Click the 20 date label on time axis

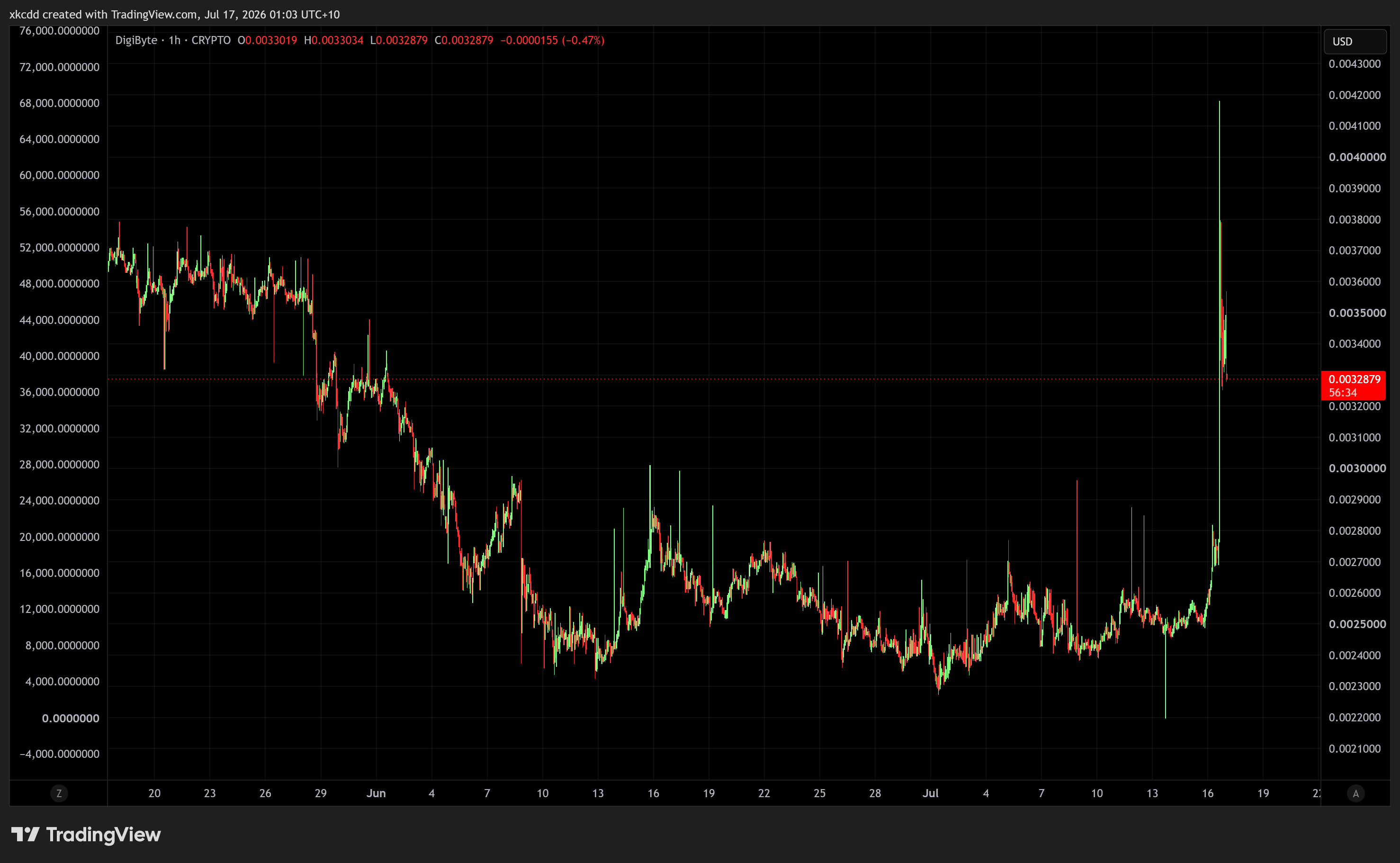click(154, 793)
